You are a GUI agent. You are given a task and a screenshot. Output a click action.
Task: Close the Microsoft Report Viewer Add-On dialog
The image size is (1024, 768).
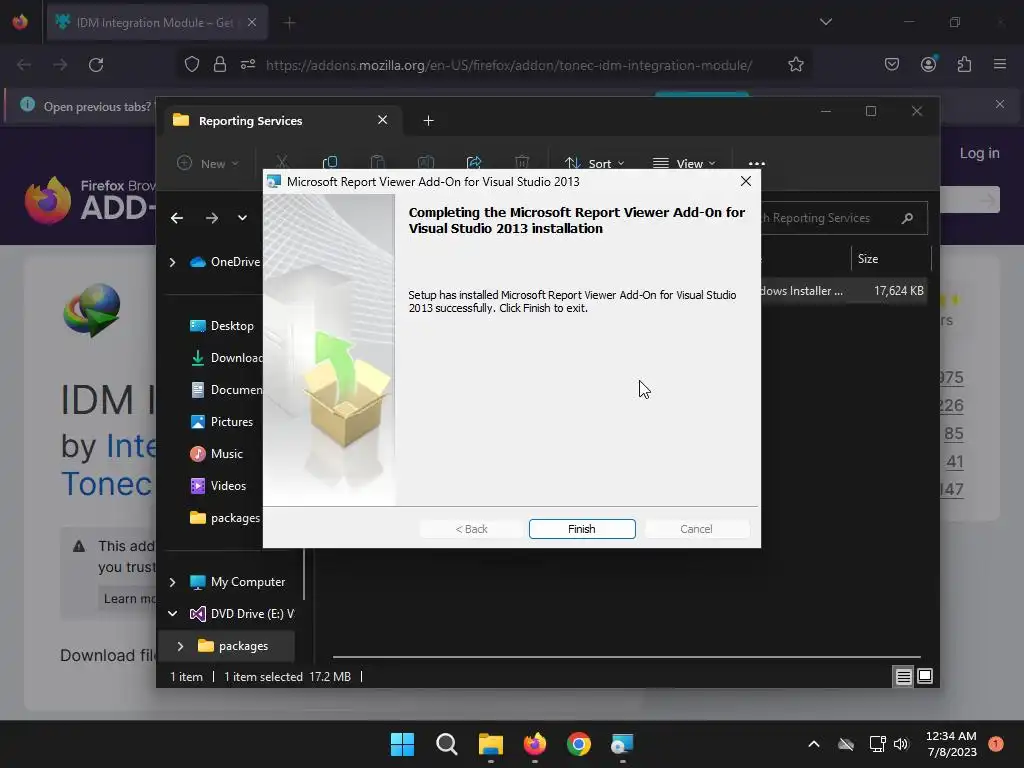(746, 182)
